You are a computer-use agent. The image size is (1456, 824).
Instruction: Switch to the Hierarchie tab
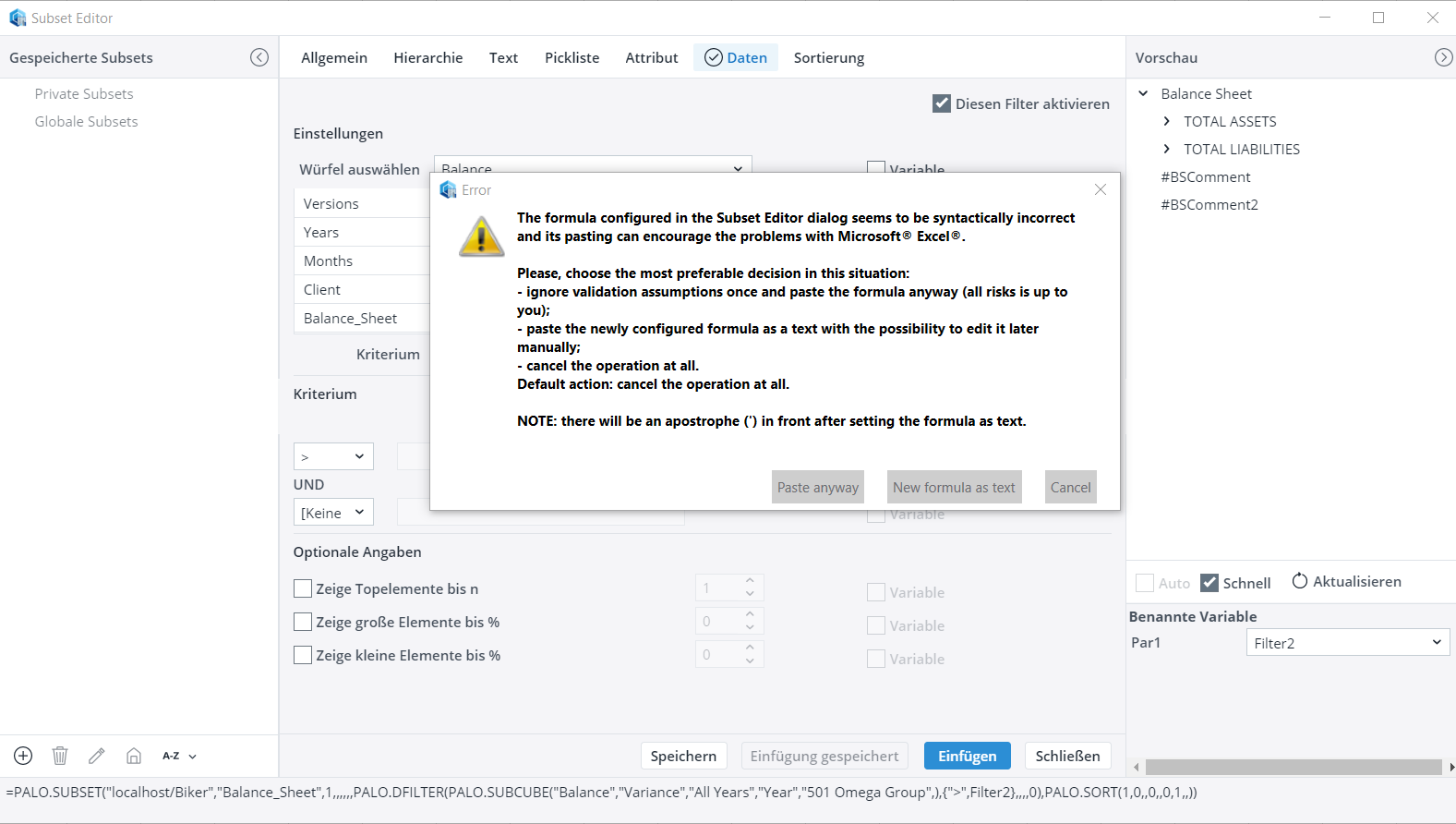point(427,57)
